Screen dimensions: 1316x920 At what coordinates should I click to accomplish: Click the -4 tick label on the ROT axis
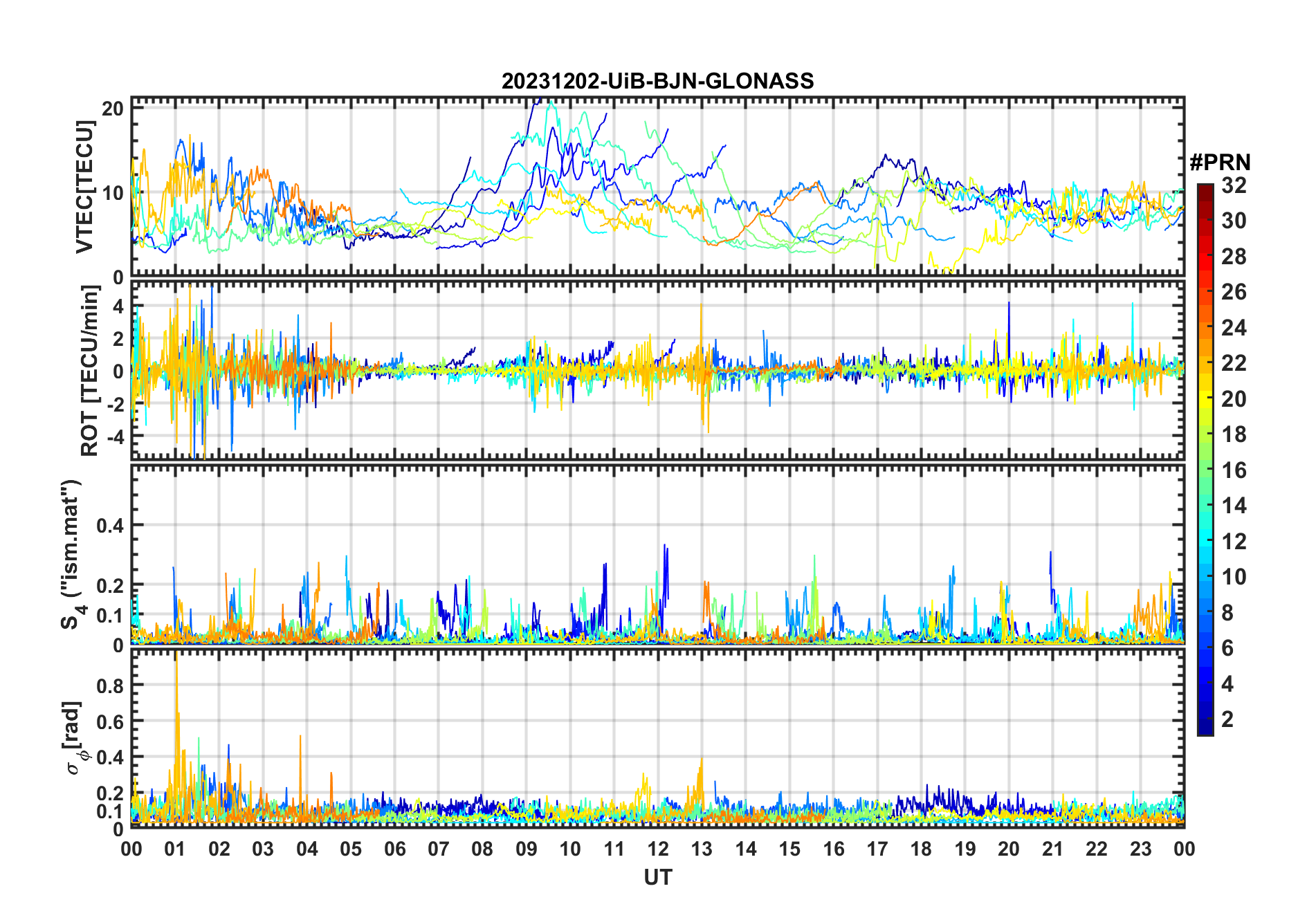pyautogui.click(x=114, y=436)
